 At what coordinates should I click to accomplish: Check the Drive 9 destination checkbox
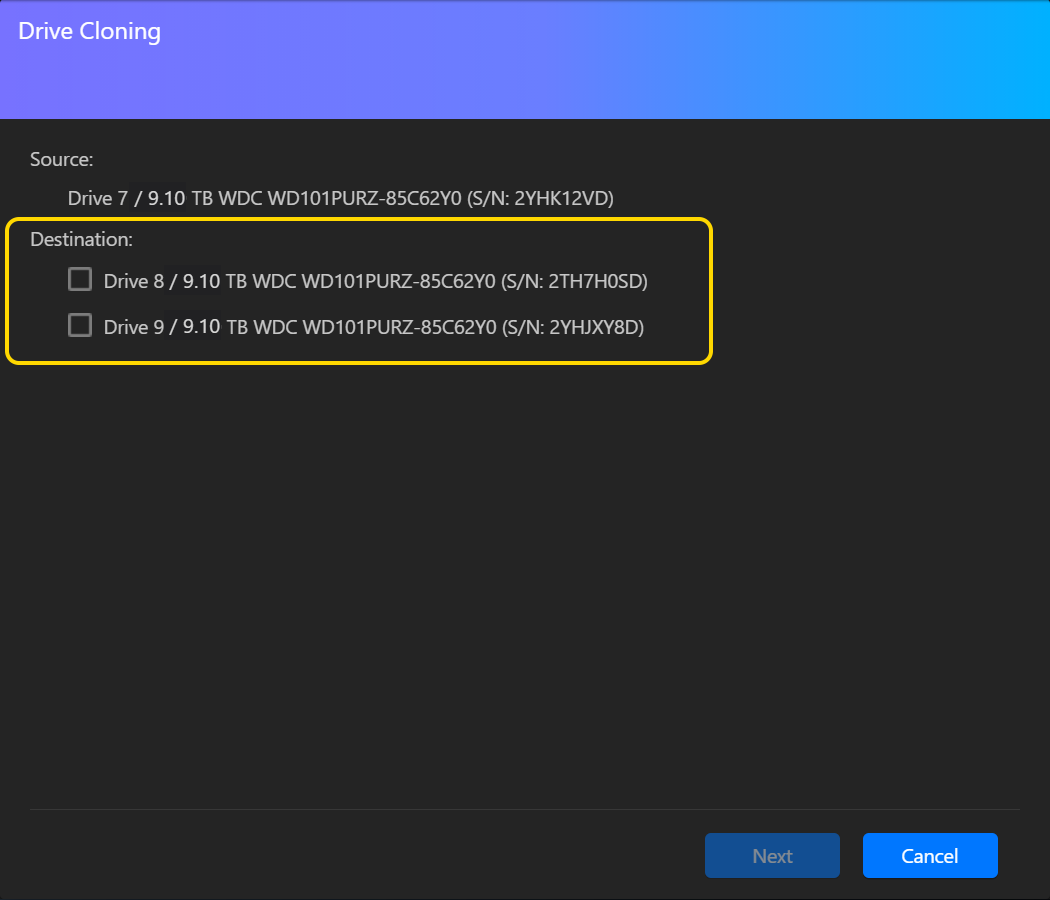(x=80, y=325)
